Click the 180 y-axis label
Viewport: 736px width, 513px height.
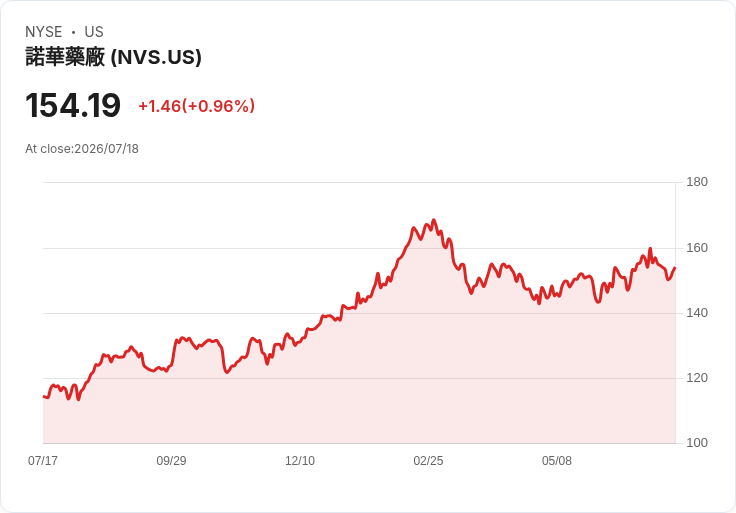pos(697,182)
